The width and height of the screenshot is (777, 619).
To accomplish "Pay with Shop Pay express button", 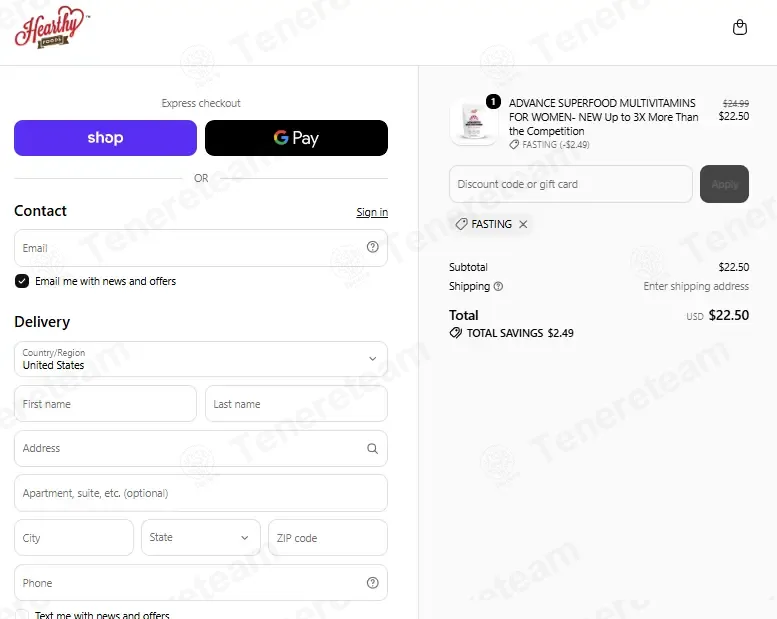I will tap(105, 138).
